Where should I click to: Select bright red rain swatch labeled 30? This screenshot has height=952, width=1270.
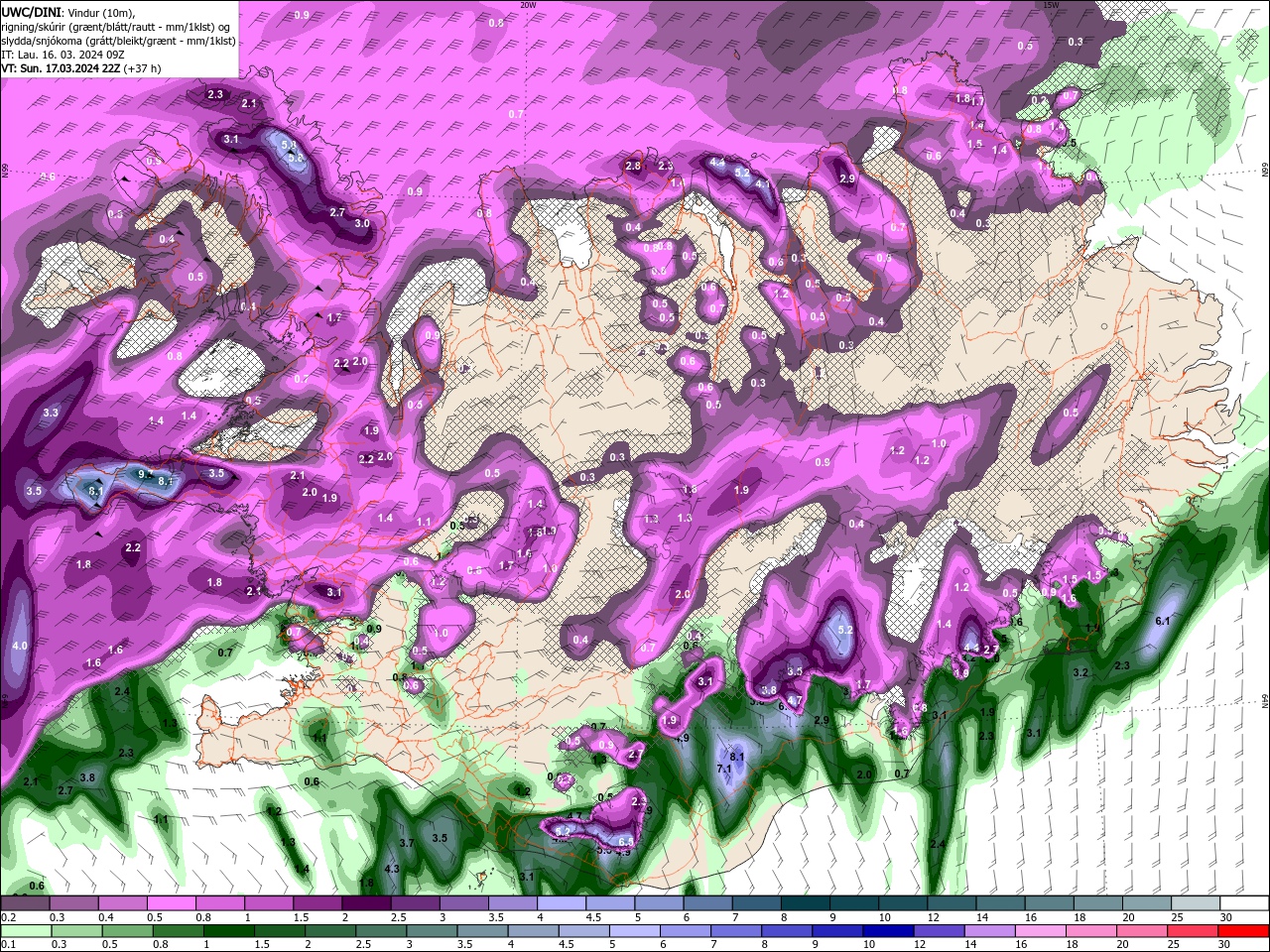[1242, 931]
